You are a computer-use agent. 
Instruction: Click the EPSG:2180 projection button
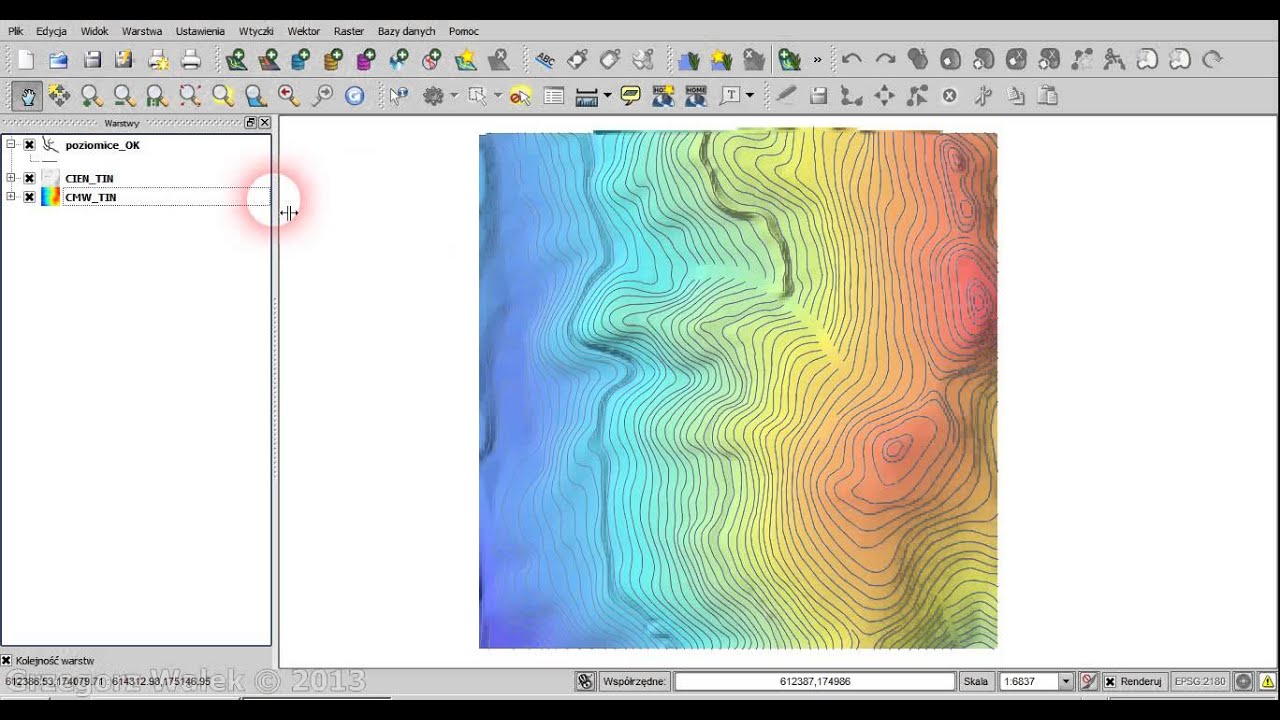[1200, 681]
